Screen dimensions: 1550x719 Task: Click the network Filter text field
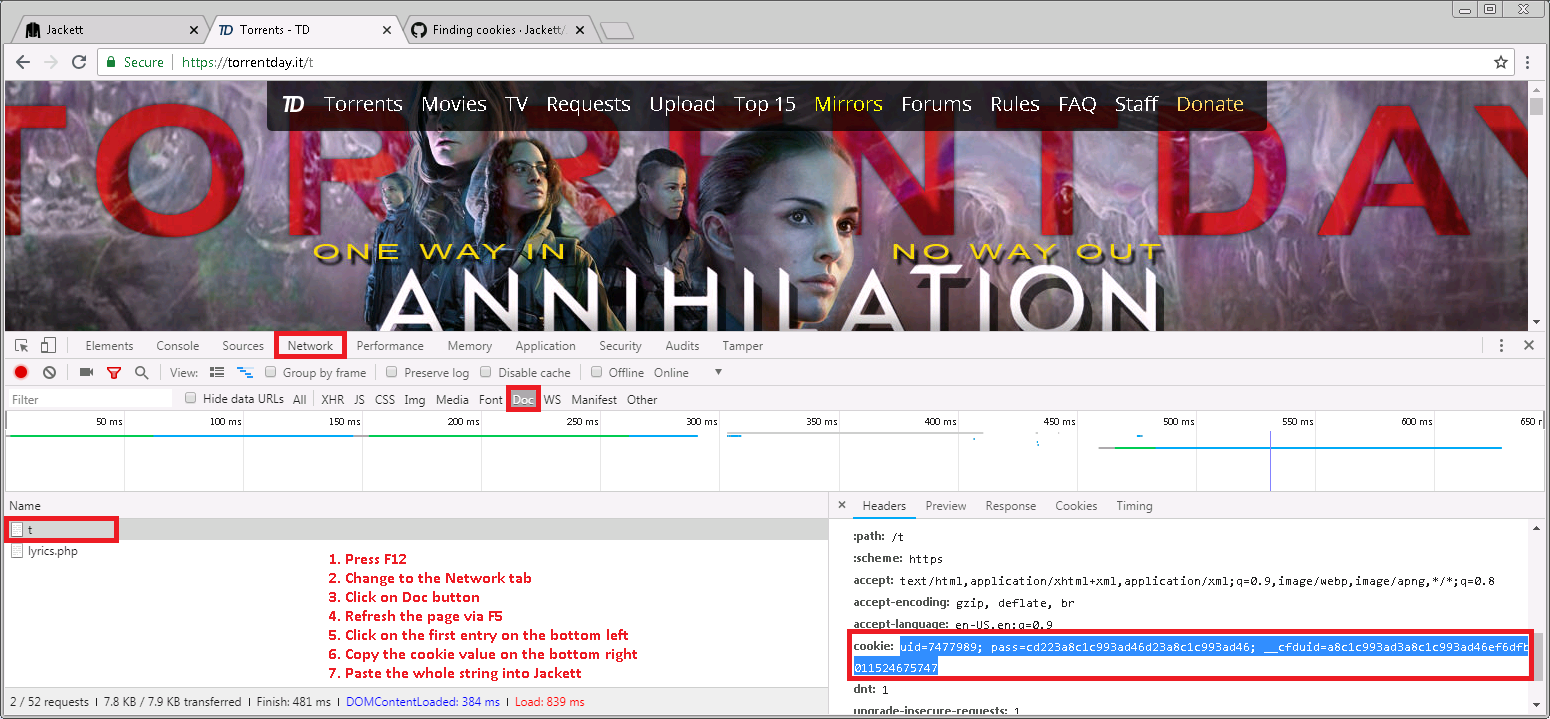[x=90, y=400]
